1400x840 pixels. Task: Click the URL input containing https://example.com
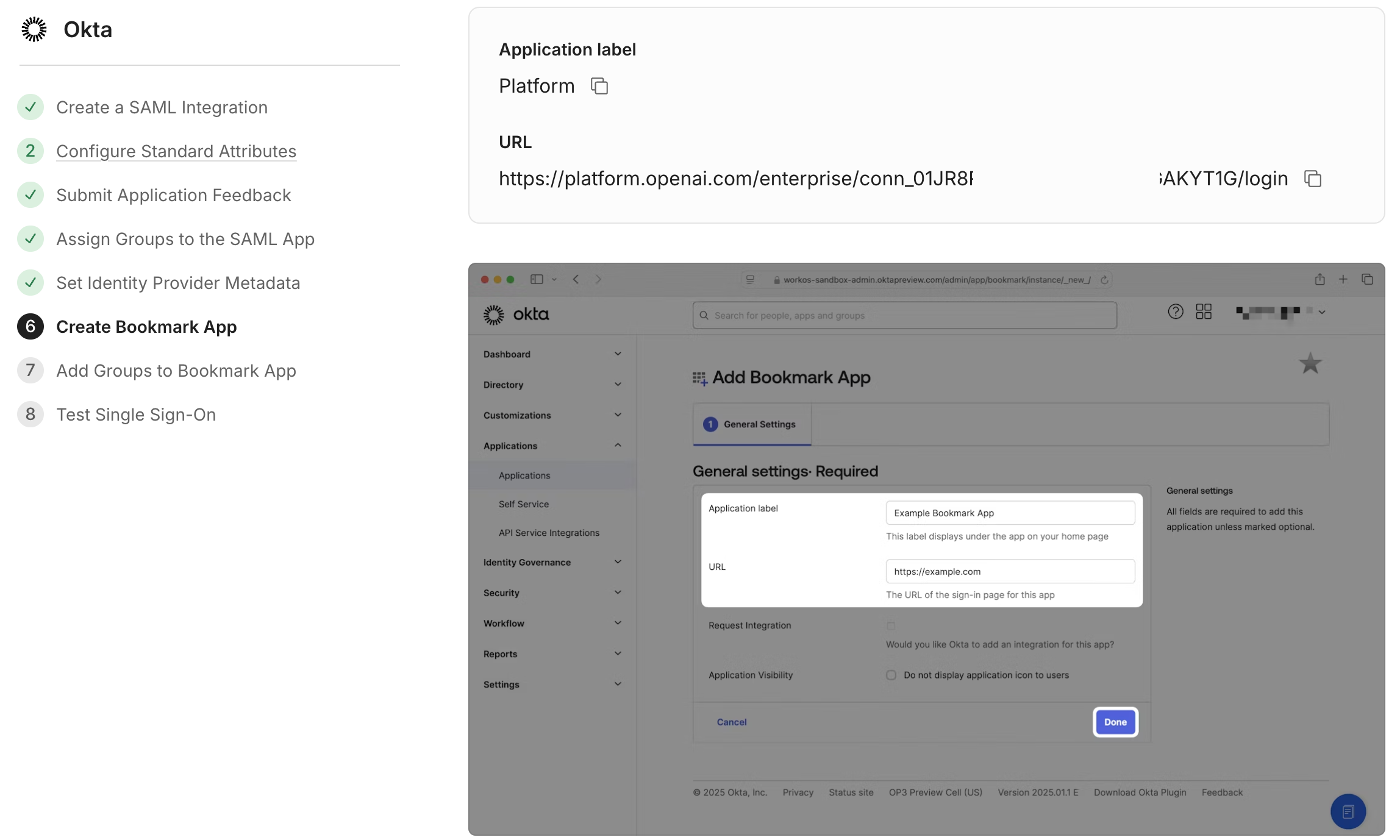1010,571
